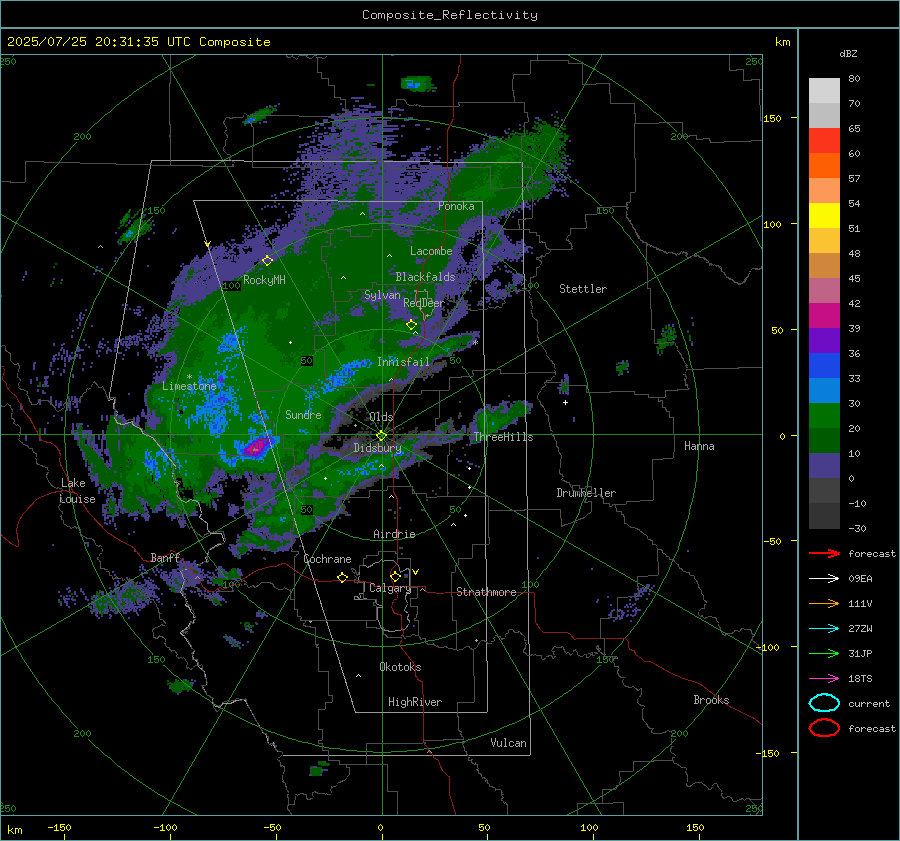Click the white 09EA arrow legend icon
Image resolution: width=900 pixels, height=841 pixels.
tap(824, 578)
